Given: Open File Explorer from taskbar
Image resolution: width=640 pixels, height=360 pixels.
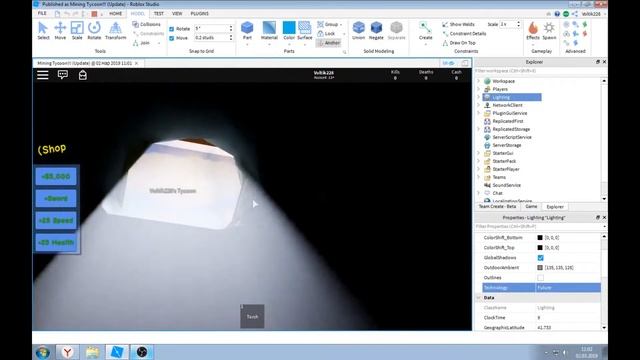Looking at the screenshot, I should pos(92,352).
